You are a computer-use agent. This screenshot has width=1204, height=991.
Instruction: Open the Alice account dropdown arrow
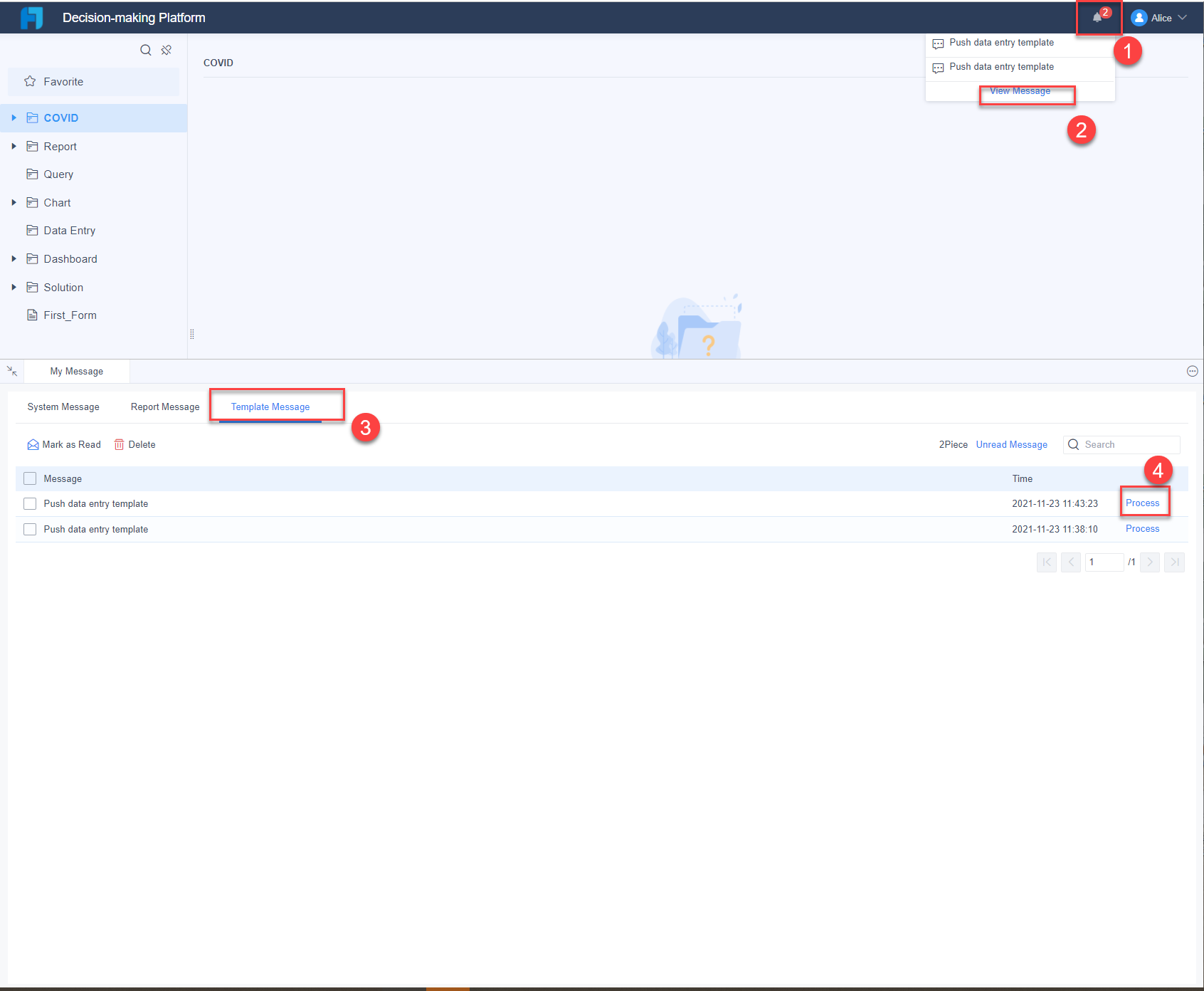tap(1183, 18)
